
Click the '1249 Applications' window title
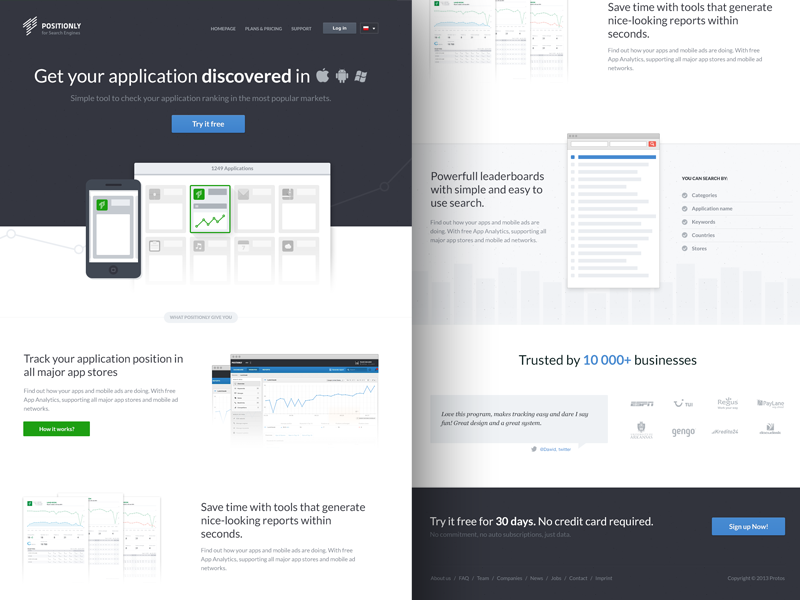point(232,168)
